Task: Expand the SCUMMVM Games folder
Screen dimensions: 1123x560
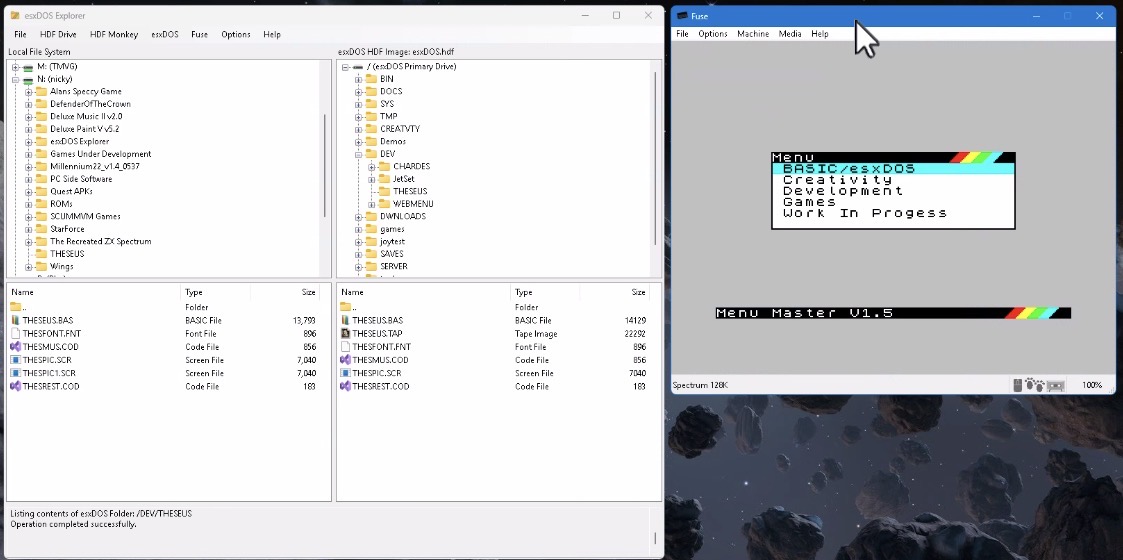Action: (x=29, y=216)
